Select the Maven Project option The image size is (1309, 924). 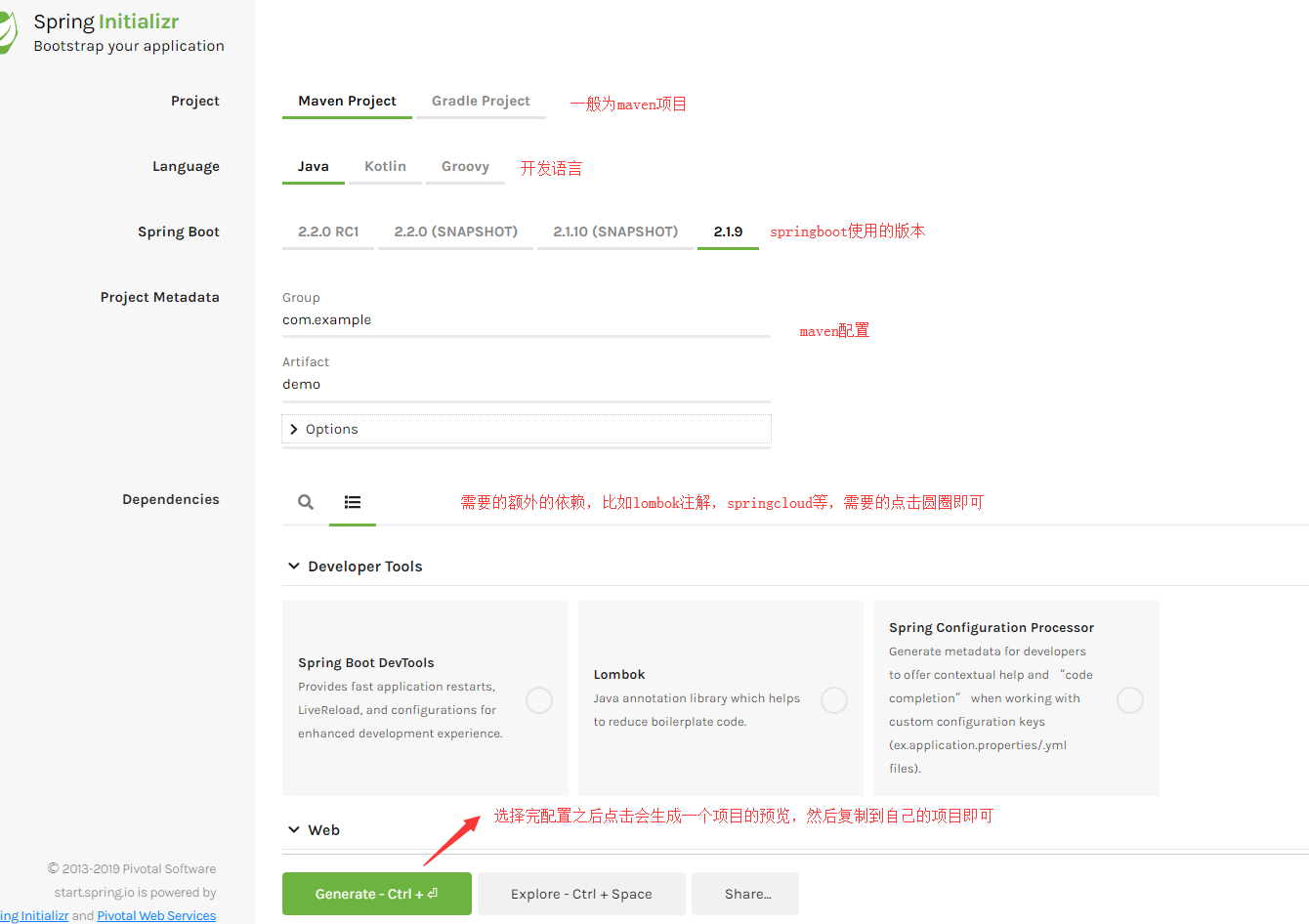(347, 101)
